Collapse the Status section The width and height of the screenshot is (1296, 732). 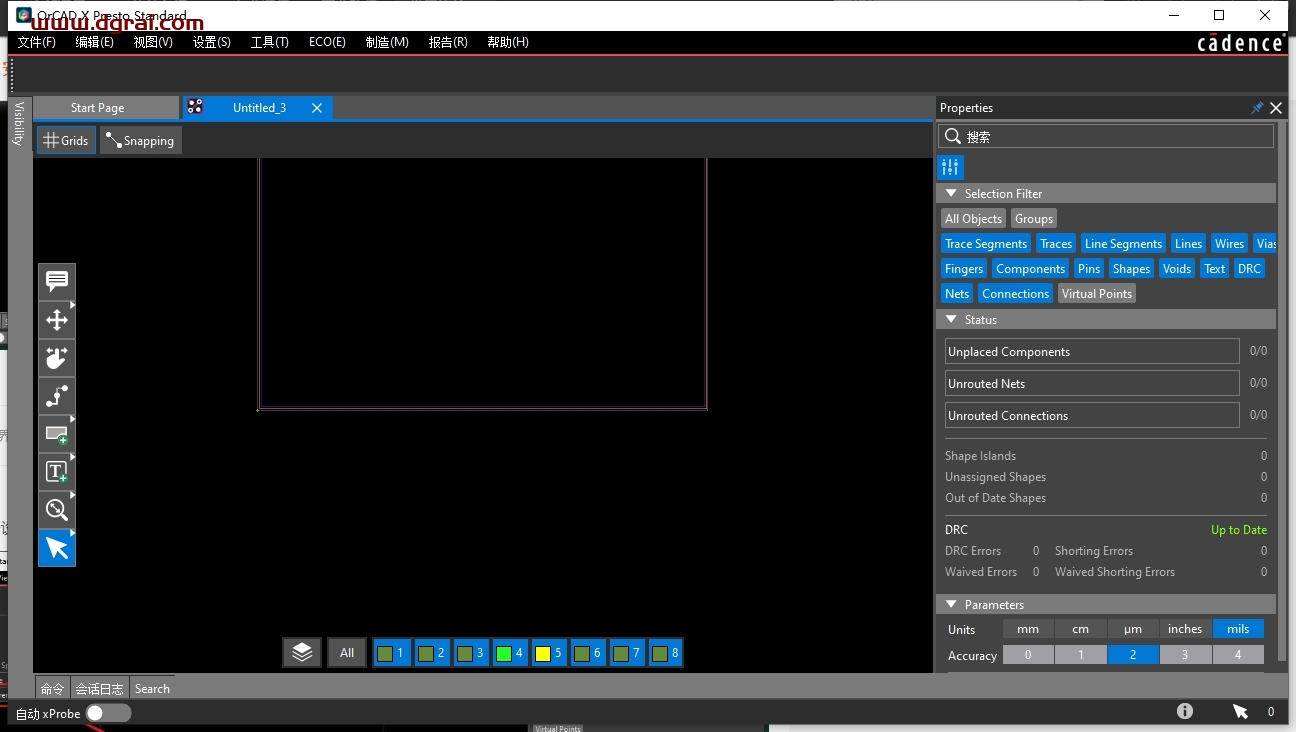point(950,320)
